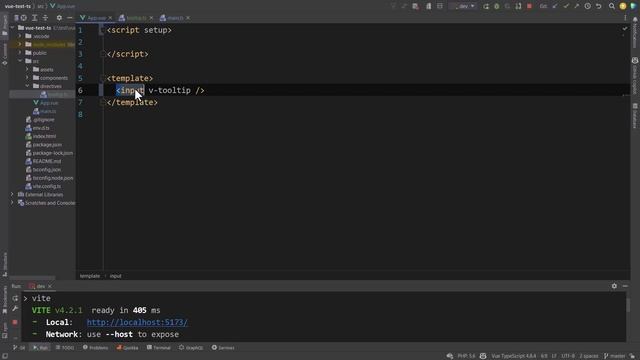Screen dimensions: 640x360
Task: Click the Git commit checkmark icon
Action: [x=566, y=6]
